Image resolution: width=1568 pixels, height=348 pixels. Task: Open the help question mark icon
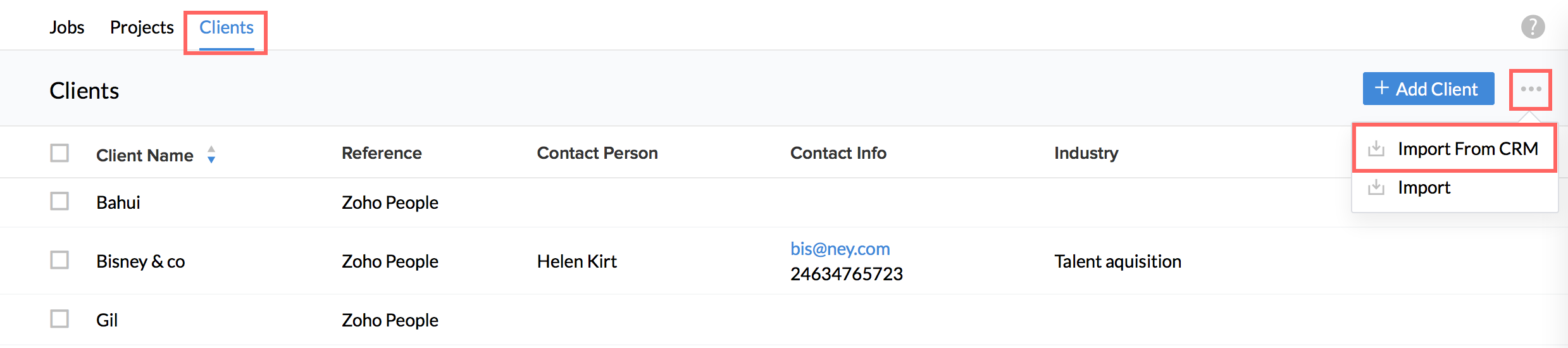coord(1533,27)
